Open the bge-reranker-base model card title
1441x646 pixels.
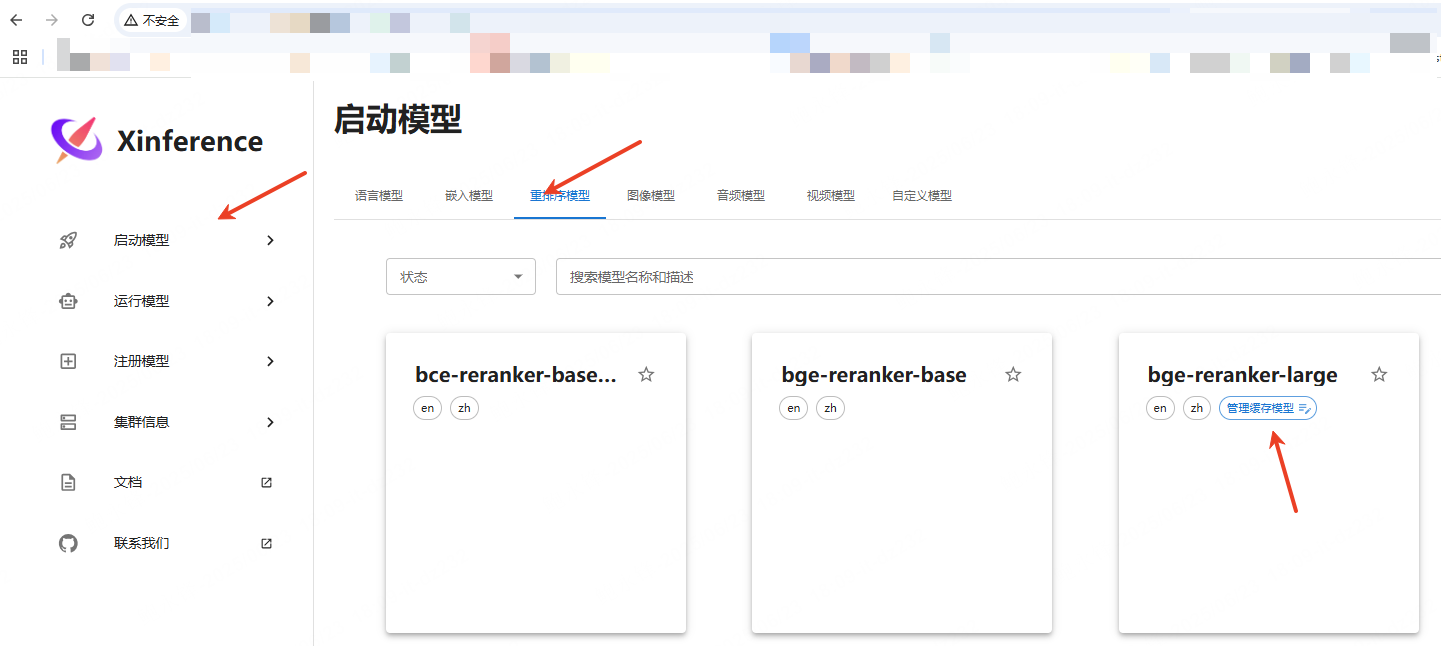874,375
